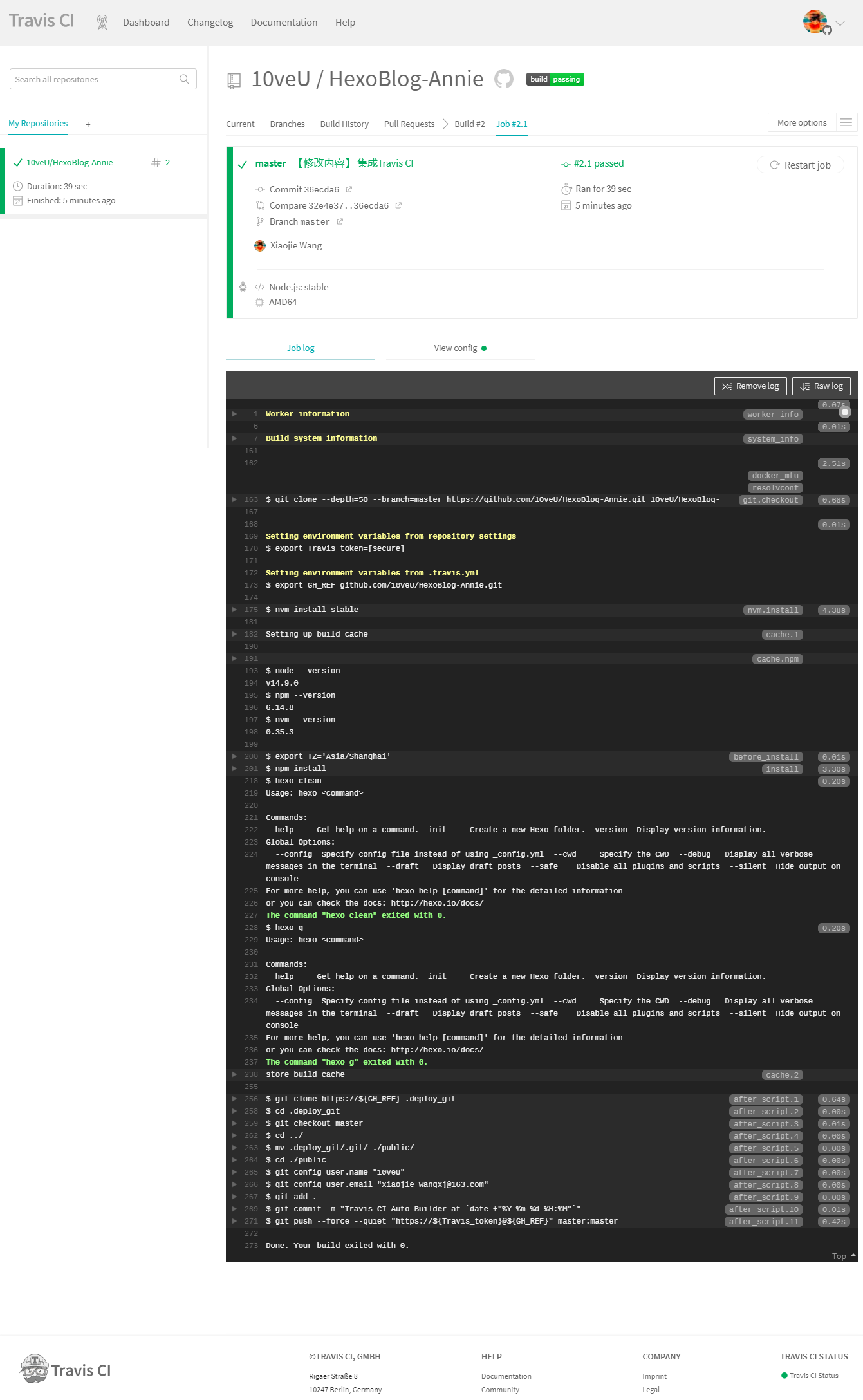The height and width of the screenshot is (1400, 863).
Task: Expand the npm install log section
Action: coord(235,769)
